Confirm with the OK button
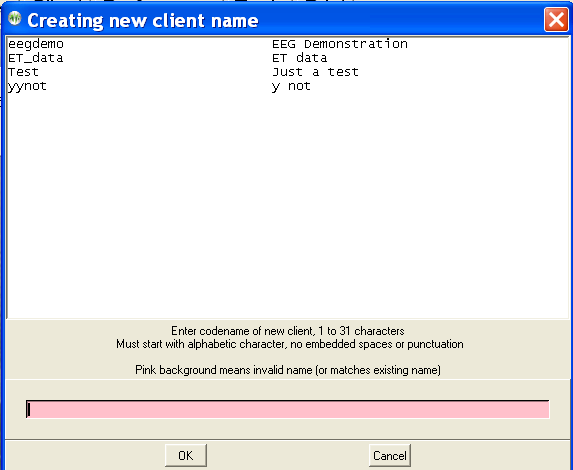The image size is (573, 470). (x=186, y=455)
